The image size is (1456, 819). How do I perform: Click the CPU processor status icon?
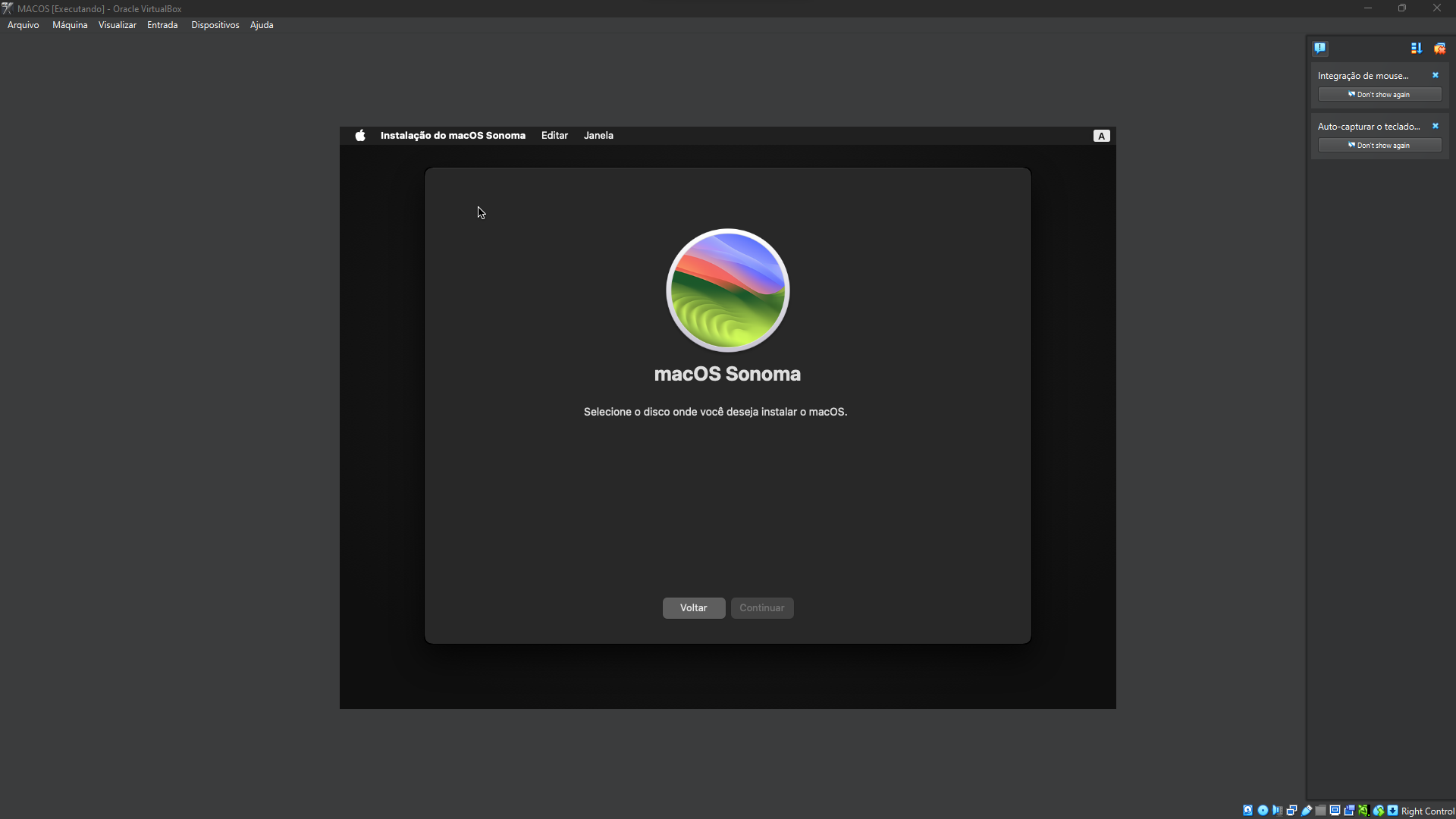(x=1363, y=811)
